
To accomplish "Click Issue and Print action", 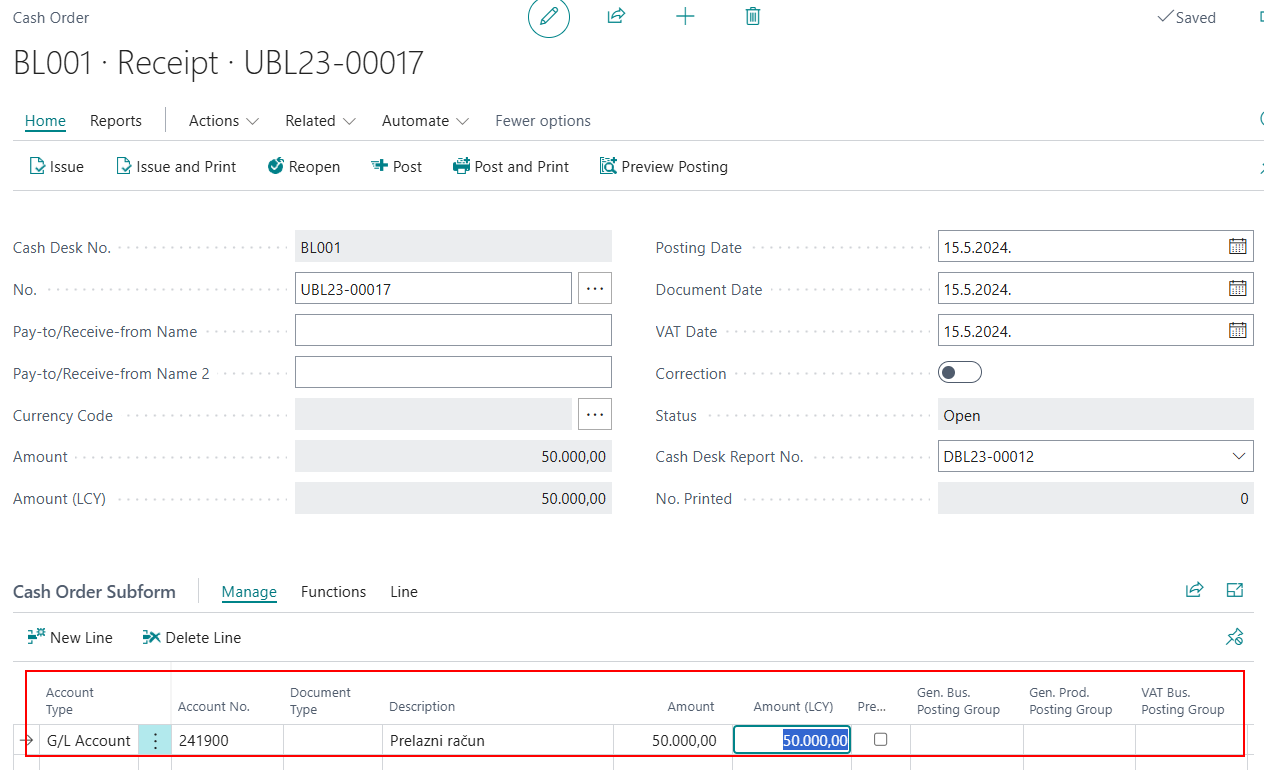I will click(176, 167).
